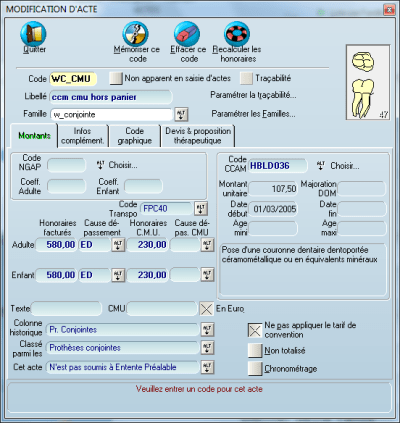Viewport: 400px width, 423px height.
Task: Open the Code graphique tab
Action: coord(135,136)
